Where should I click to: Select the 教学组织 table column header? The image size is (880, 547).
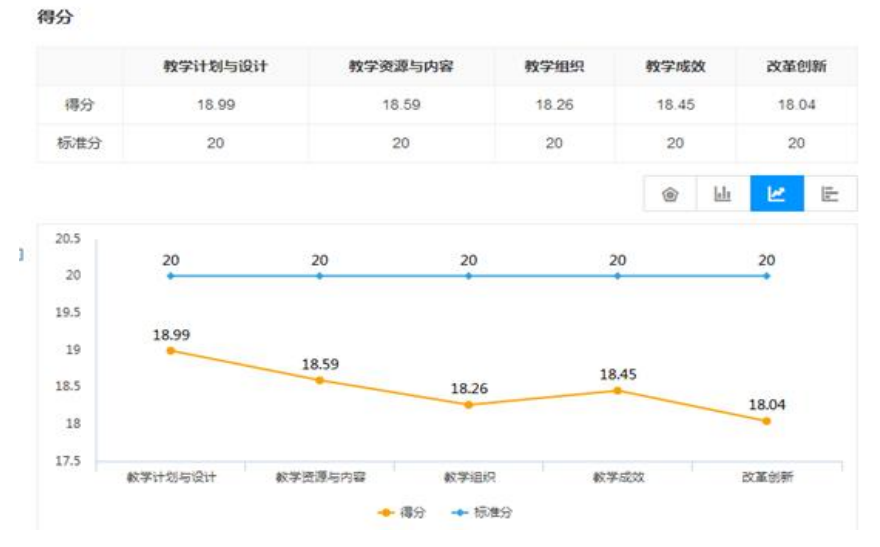(554, 67)
